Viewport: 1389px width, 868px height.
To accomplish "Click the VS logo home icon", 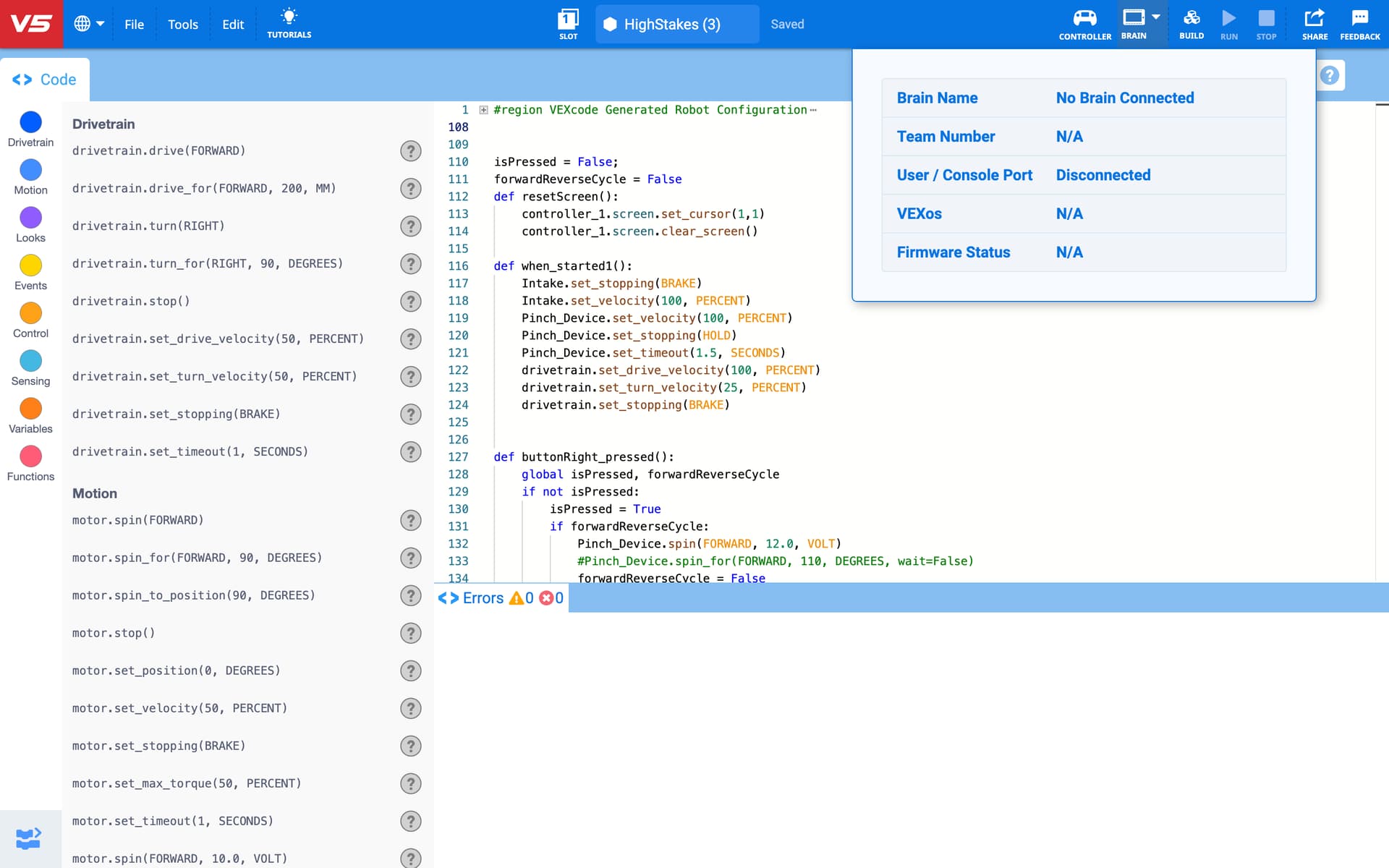I will pyautogui.click(x=31, y=24).
